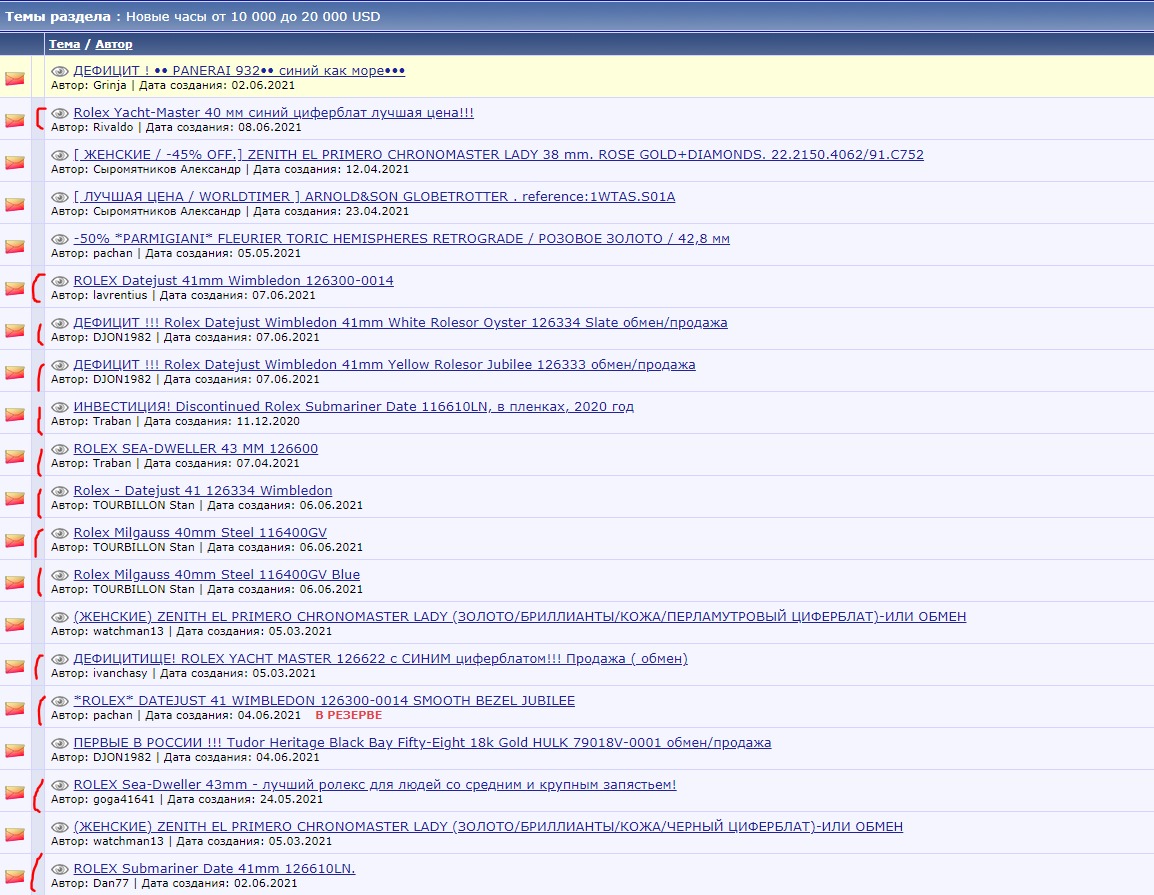Open ROLEX Datejust 41mm Wimbledon 126300-0014 topic
Viewport: 1154px width, 895px height.
[233, 280]
